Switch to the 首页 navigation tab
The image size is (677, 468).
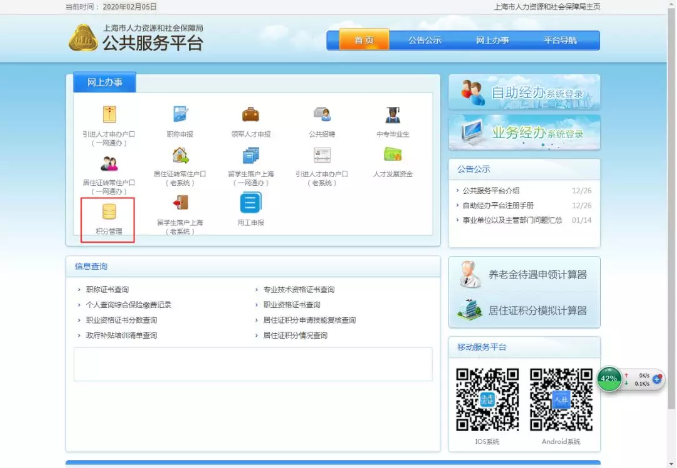(363, 41)
